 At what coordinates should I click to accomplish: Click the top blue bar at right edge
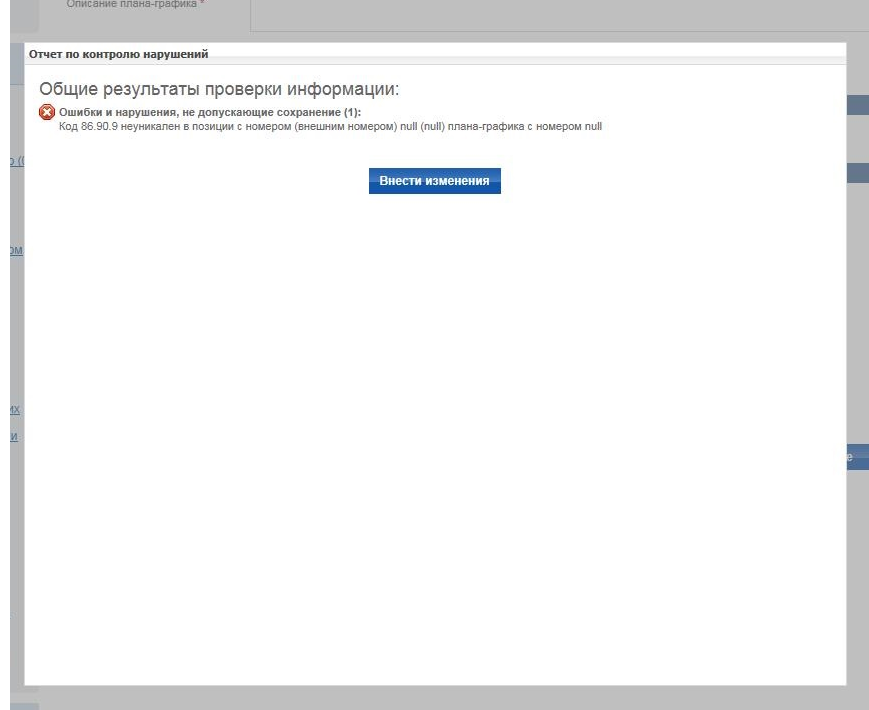tap(857, 105)
